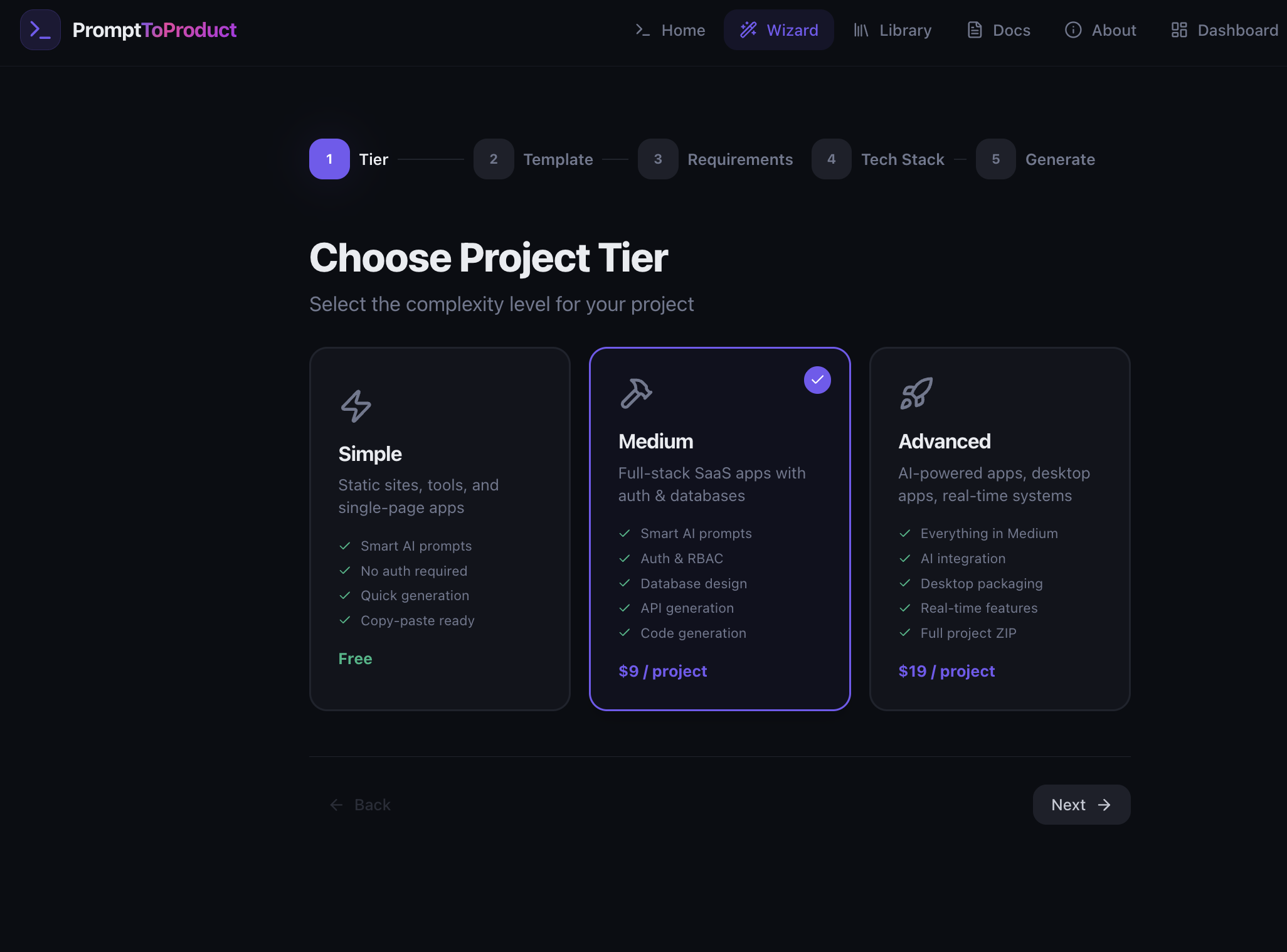Image resolution: width=1287 pixels, height=952 pixels.
Task: Click the rocket icon on the Advanced card
Action: [x=916, y=393]
